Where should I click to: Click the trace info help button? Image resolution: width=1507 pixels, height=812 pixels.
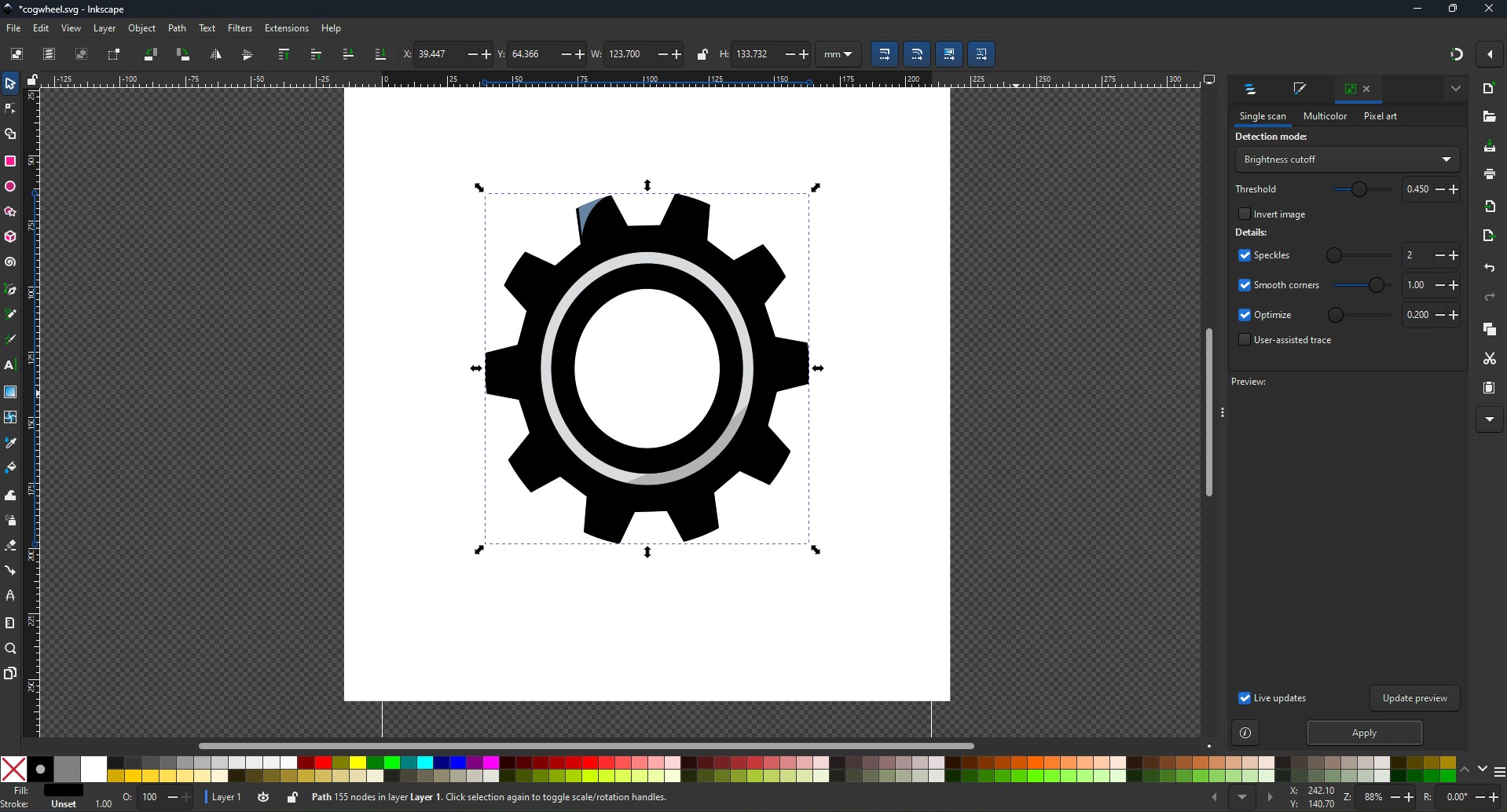click(1245, 733)
